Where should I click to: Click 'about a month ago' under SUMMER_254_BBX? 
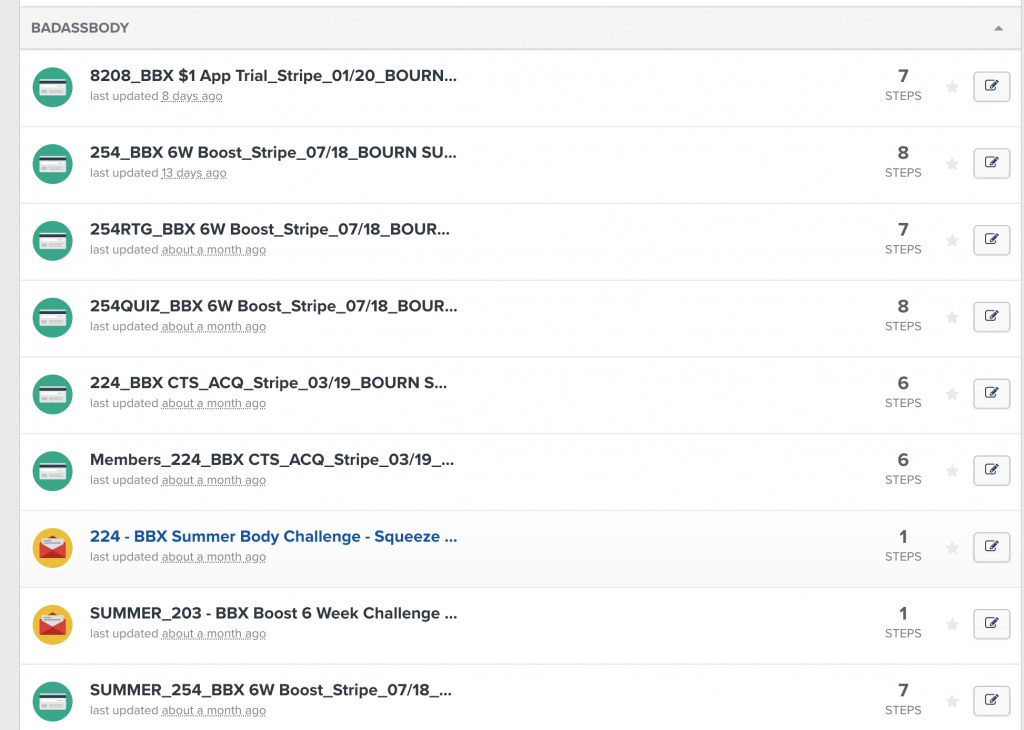click(x=214, y=710)
